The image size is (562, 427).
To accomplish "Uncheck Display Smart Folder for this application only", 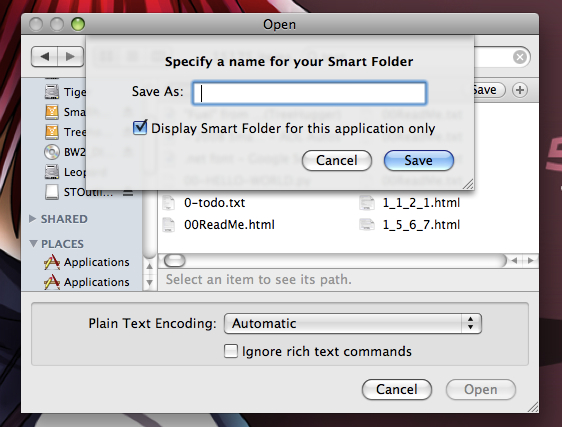I will point(140,127).
